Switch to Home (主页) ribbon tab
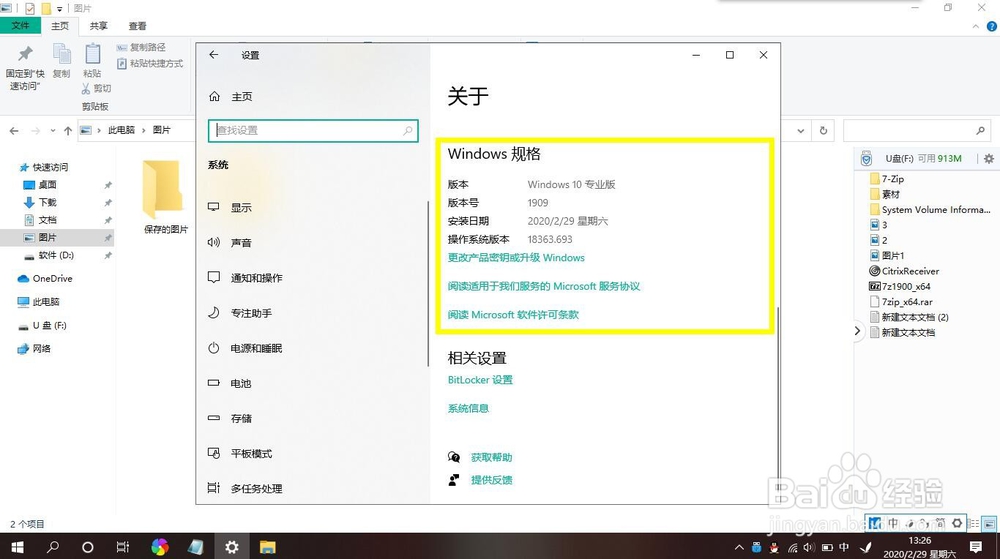1000x559 pixels. pos(60,26)
